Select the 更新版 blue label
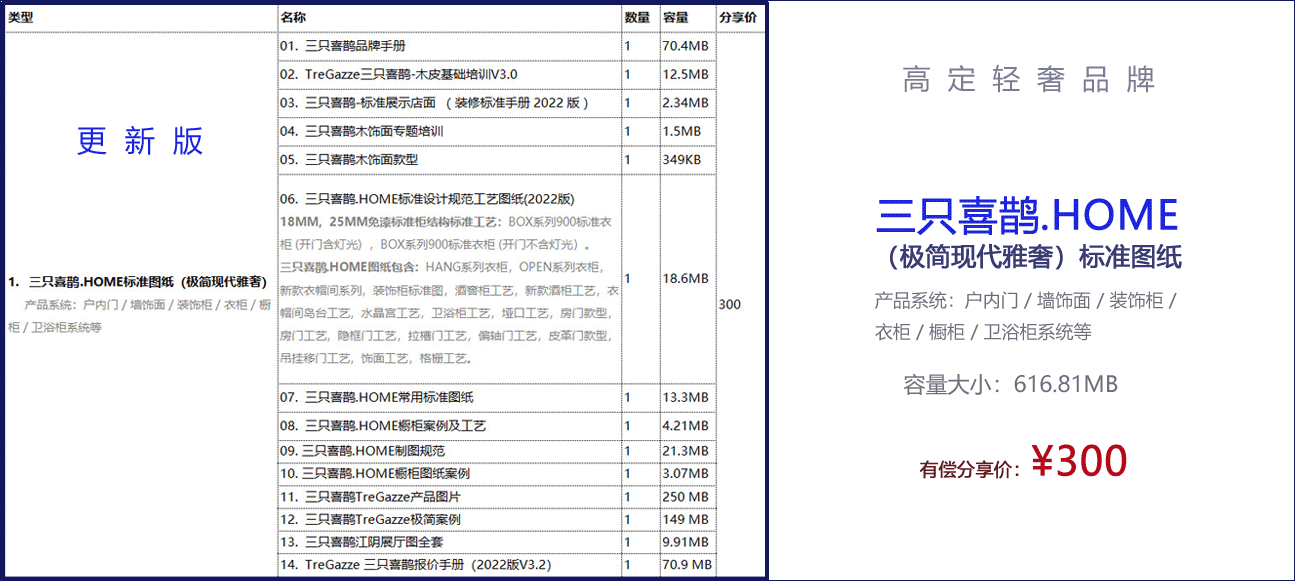The width and height of the screenshot is (1295, 581). coord(140,141)
